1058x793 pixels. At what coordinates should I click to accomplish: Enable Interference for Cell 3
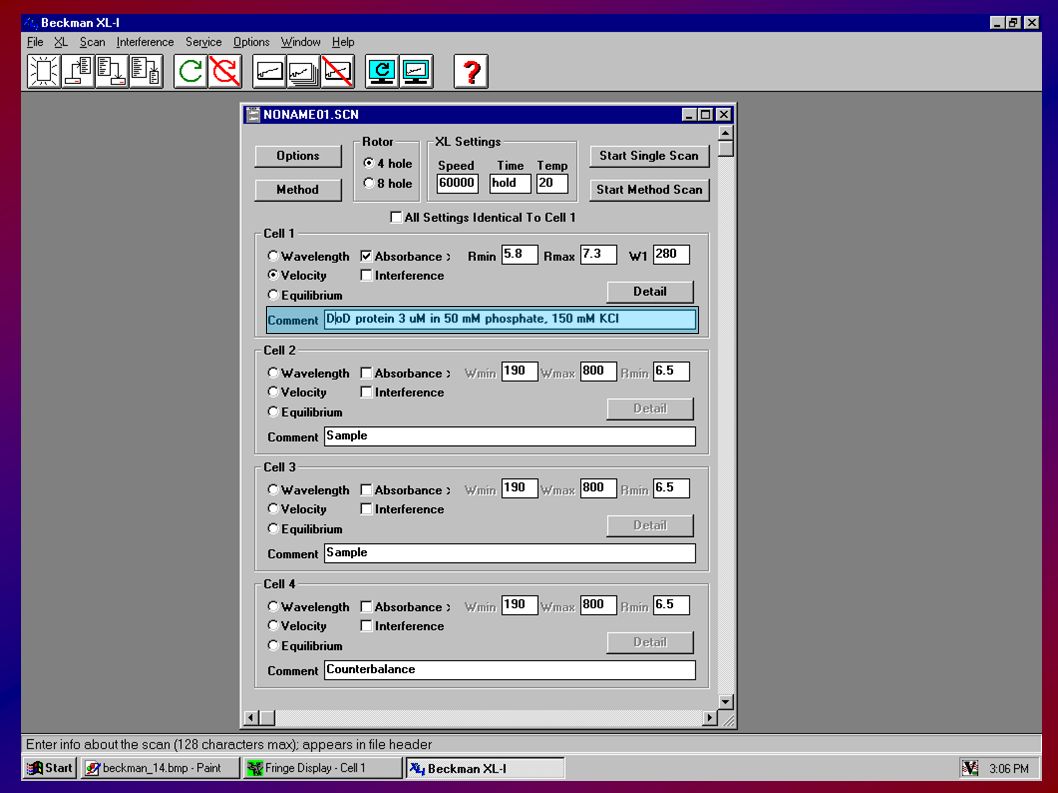pyautogui.click(x=366, y=509)
